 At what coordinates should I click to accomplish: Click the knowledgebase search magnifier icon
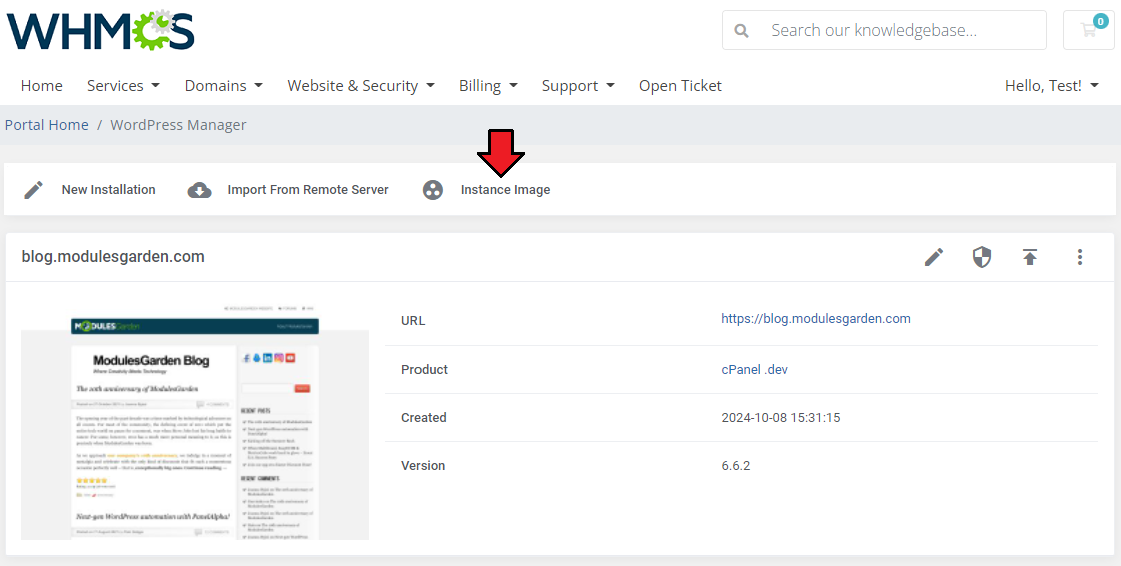742,31
